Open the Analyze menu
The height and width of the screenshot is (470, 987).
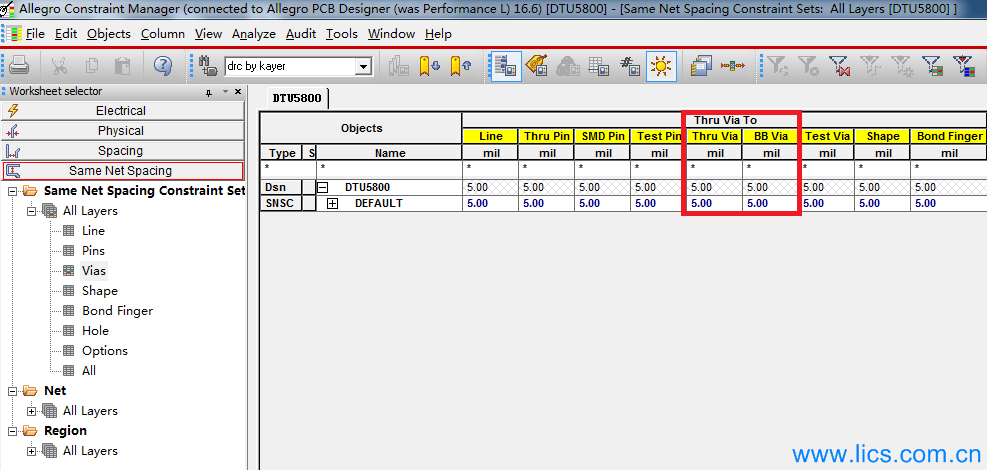point(254,34)
